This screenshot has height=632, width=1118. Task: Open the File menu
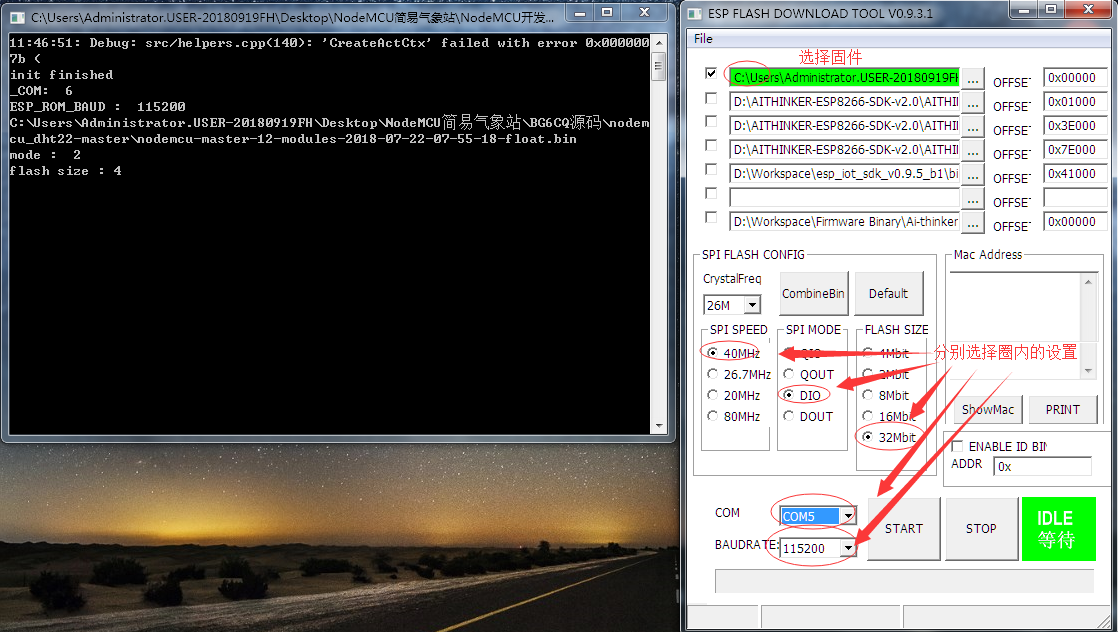tap(703, 38)
